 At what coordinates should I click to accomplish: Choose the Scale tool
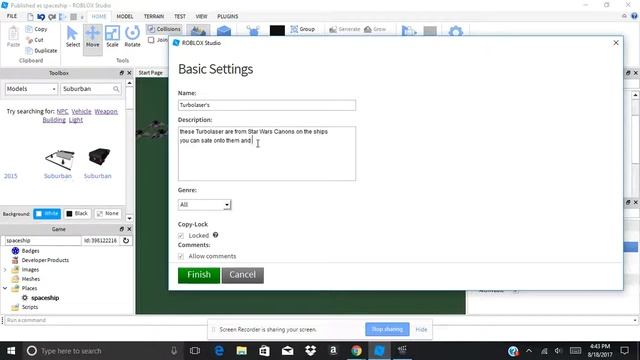(112, 37)
